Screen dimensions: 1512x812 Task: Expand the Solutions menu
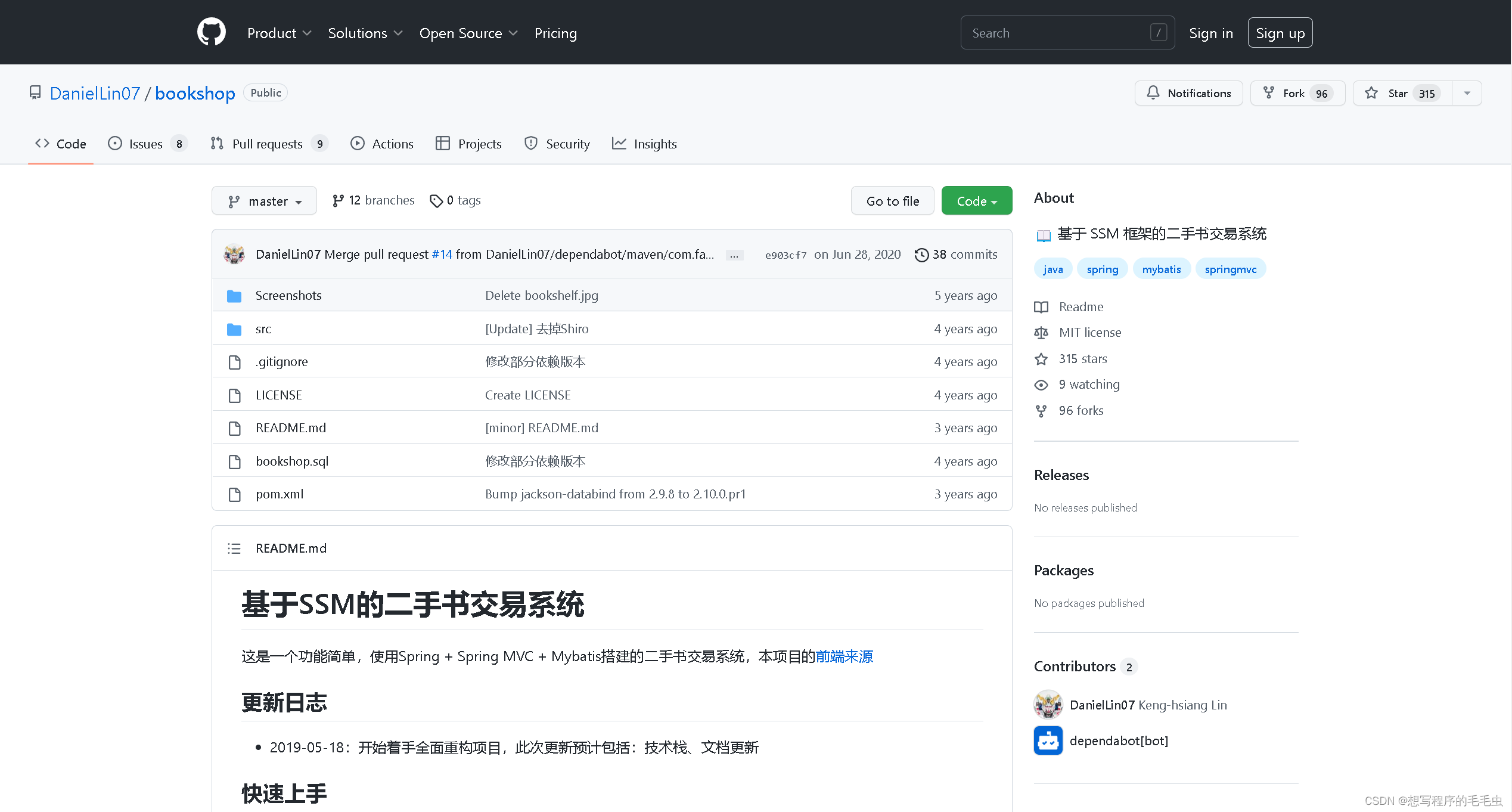tap(365, 33)
